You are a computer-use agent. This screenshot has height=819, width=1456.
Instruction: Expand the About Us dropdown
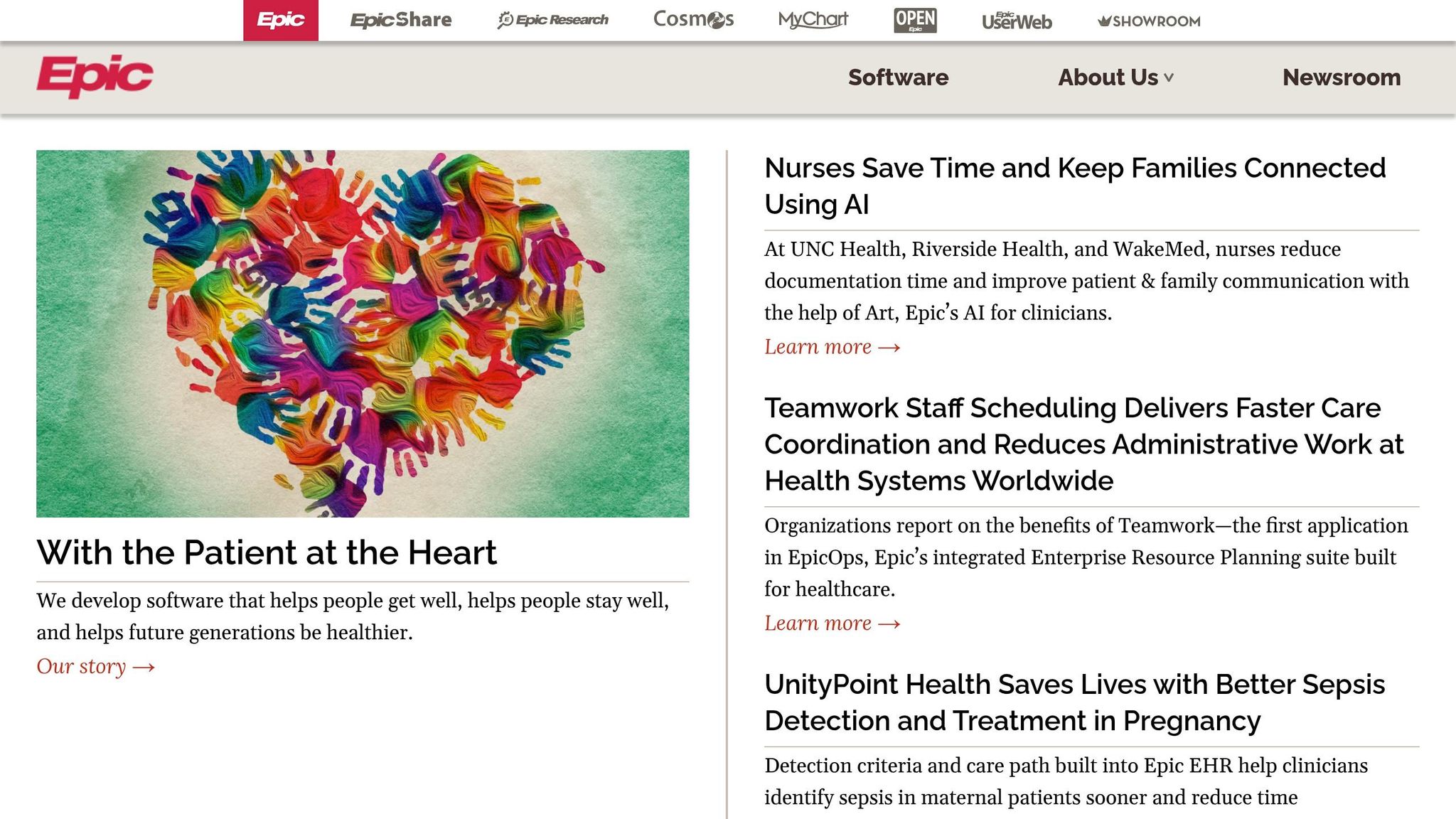pyautogui.click(x=1115, y=77)
